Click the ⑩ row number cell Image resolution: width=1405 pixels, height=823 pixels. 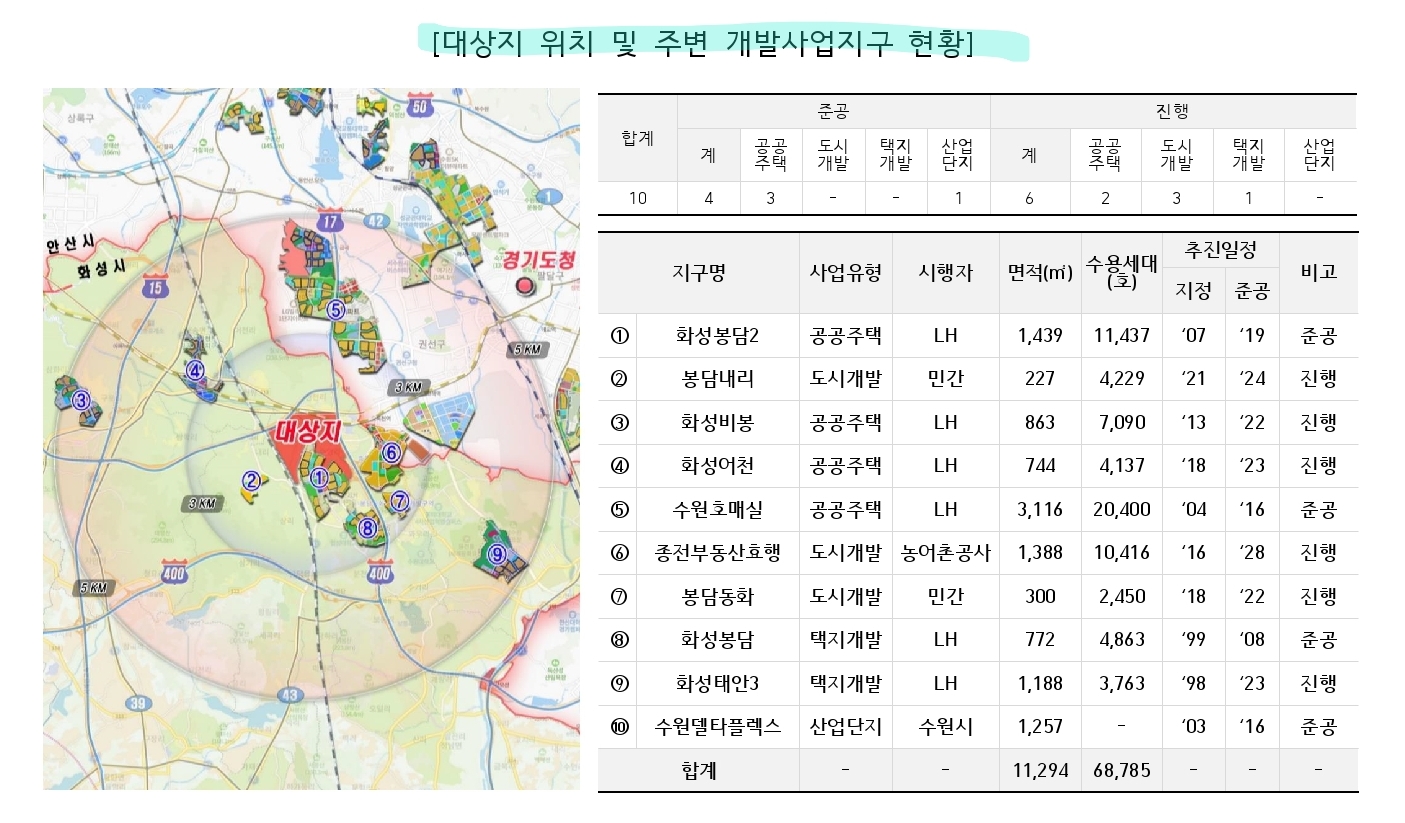tap(618, 727)
